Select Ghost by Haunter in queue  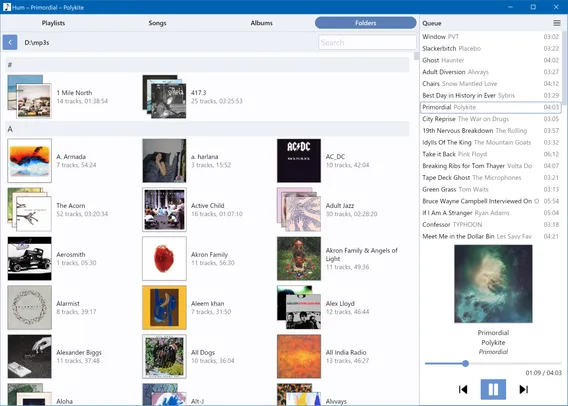(x=490, y=60)
